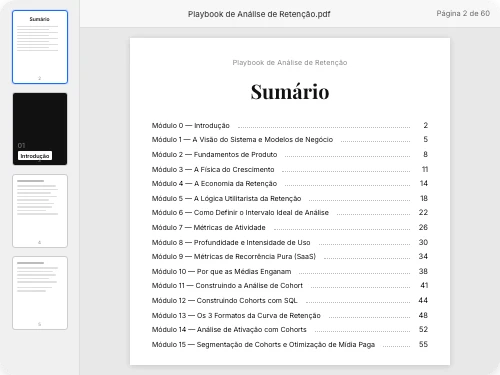The image size is (500, 375).
Task: Click 'Módulo 12 — Construindo Cohorts com SQL'
Action: [225, 301]
